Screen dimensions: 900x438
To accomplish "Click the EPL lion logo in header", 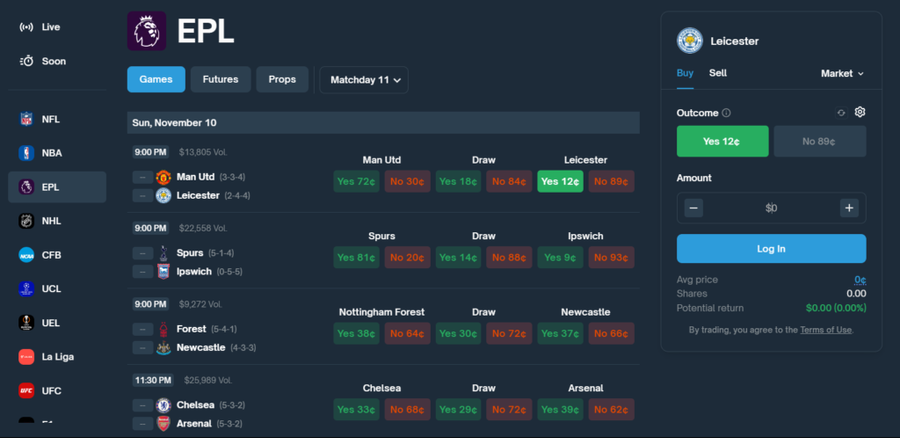I will pyautogui.click(x=146, y=31).
